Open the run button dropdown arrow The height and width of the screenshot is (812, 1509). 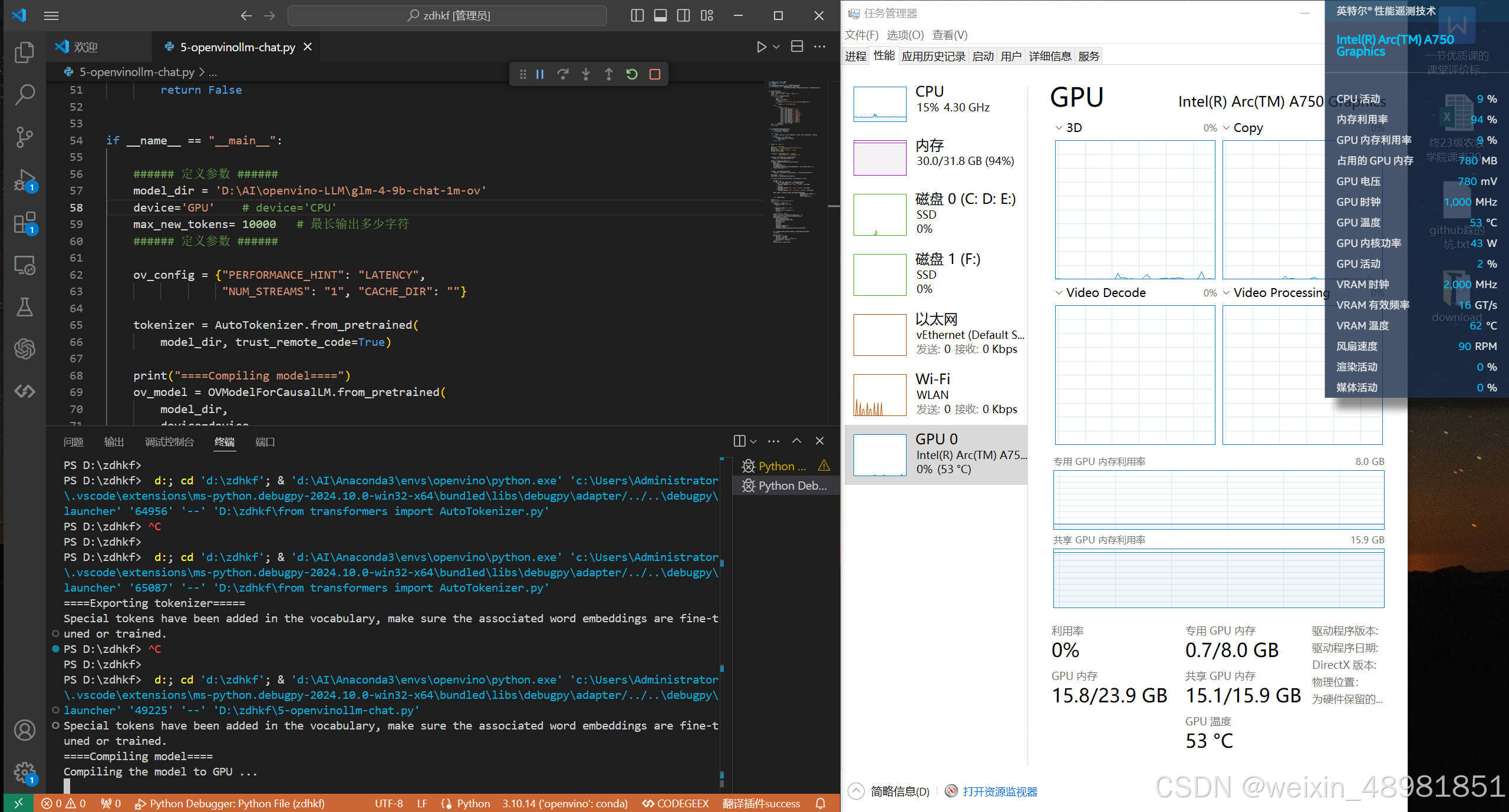(x=776, y=47)
